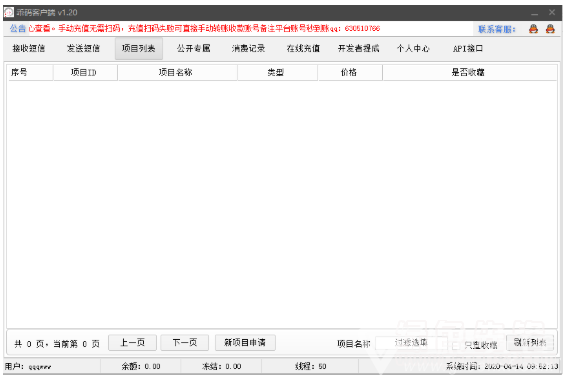Open the 消费记录 tab
Screen dimensions: 565x380
click(x=248, y=48)
